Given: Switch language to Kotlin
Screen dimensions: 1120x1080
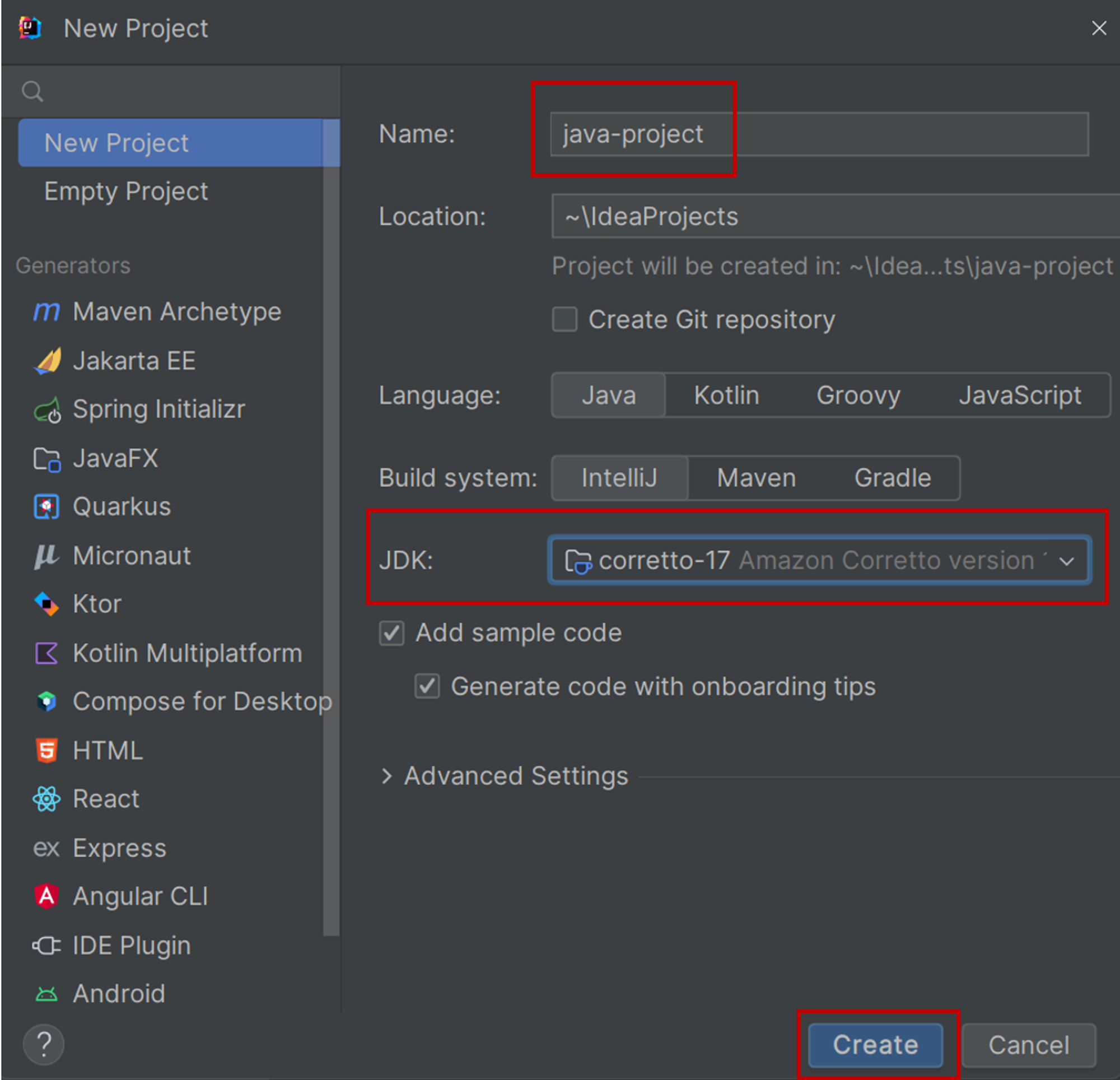Looking at the screenshot, I should (726, 395).
